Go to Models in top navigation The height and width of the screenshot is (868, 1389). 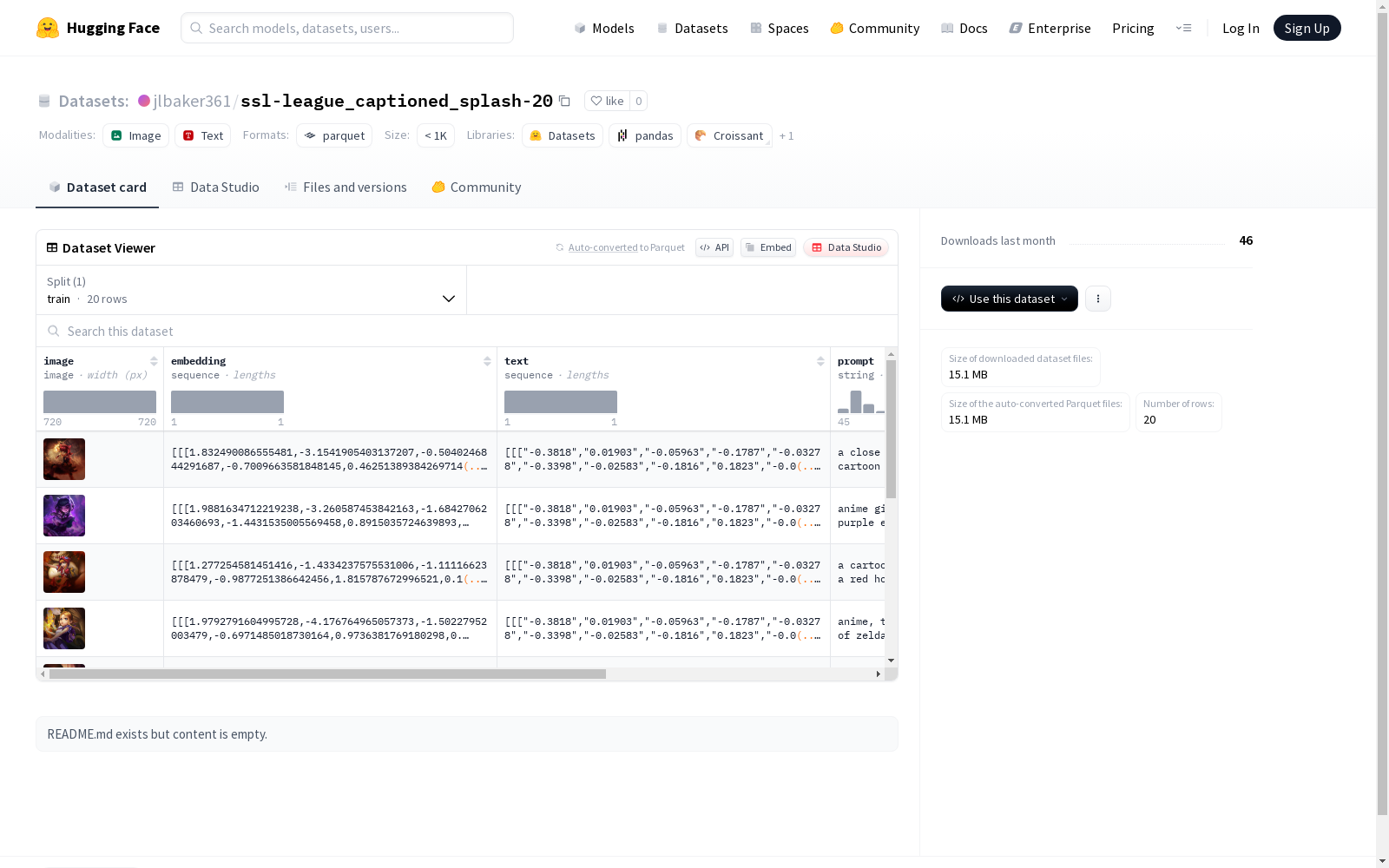(604, 28)
